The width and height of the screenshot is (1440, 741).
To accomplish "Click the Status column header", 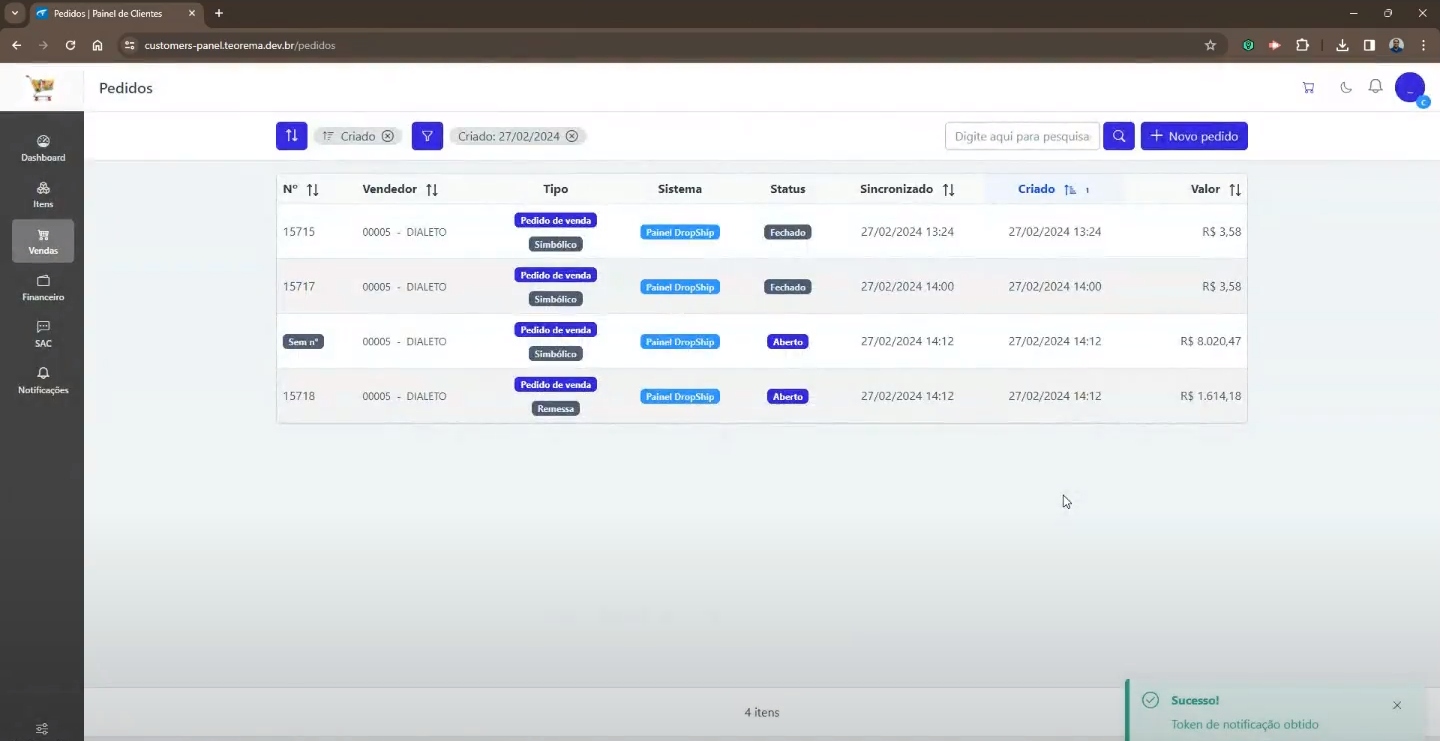I will (x=788, y=189).
